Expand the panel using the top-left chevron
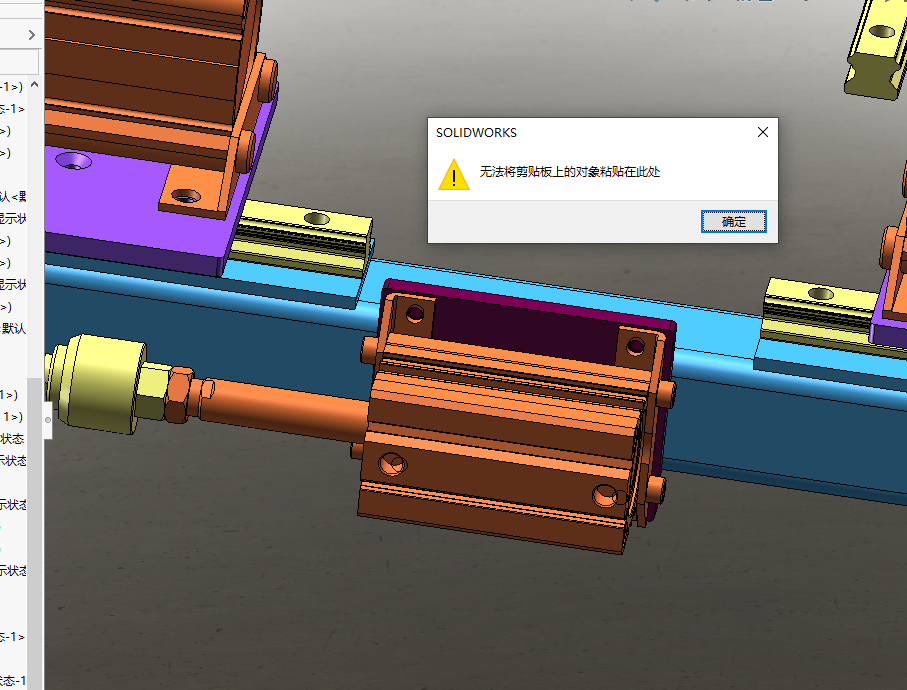907x690 pixels. click(x=32, y=35)
